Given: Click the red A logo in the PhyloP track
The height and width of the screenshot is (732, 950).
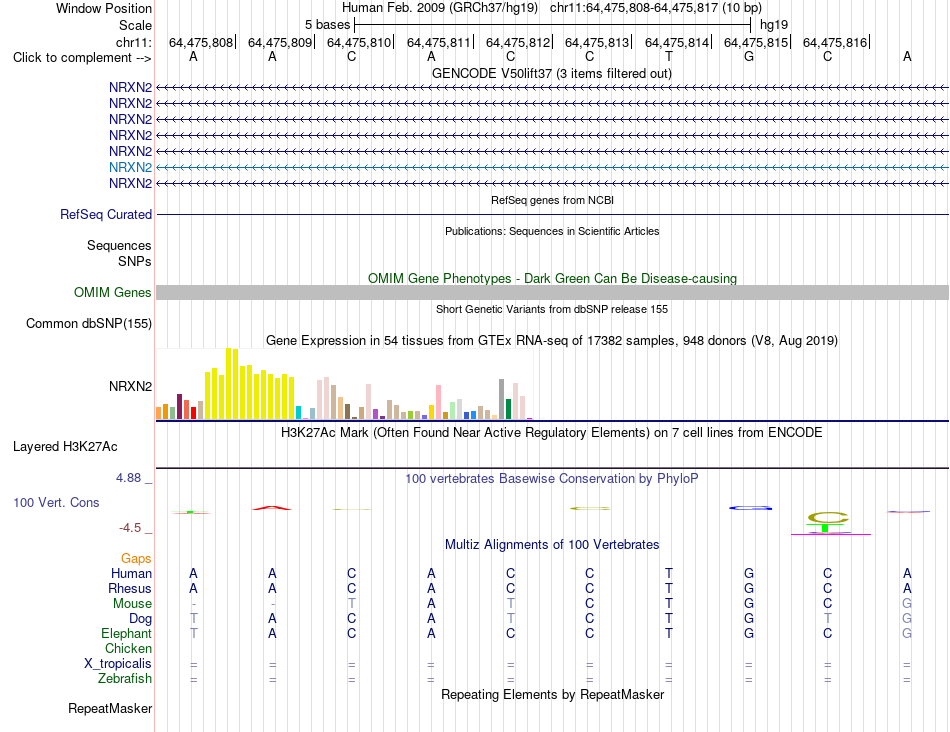Looking at the screenshot, I should (272, 508).
